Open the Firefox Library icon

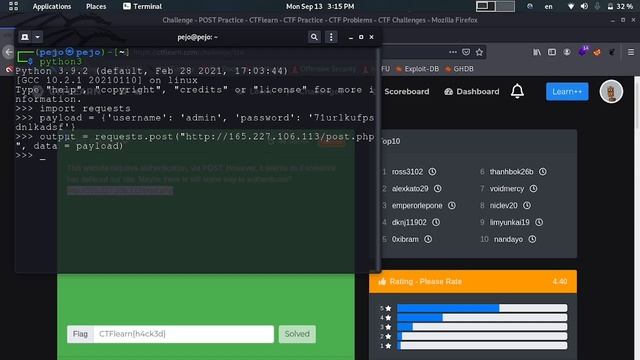[x=537, y=52]
